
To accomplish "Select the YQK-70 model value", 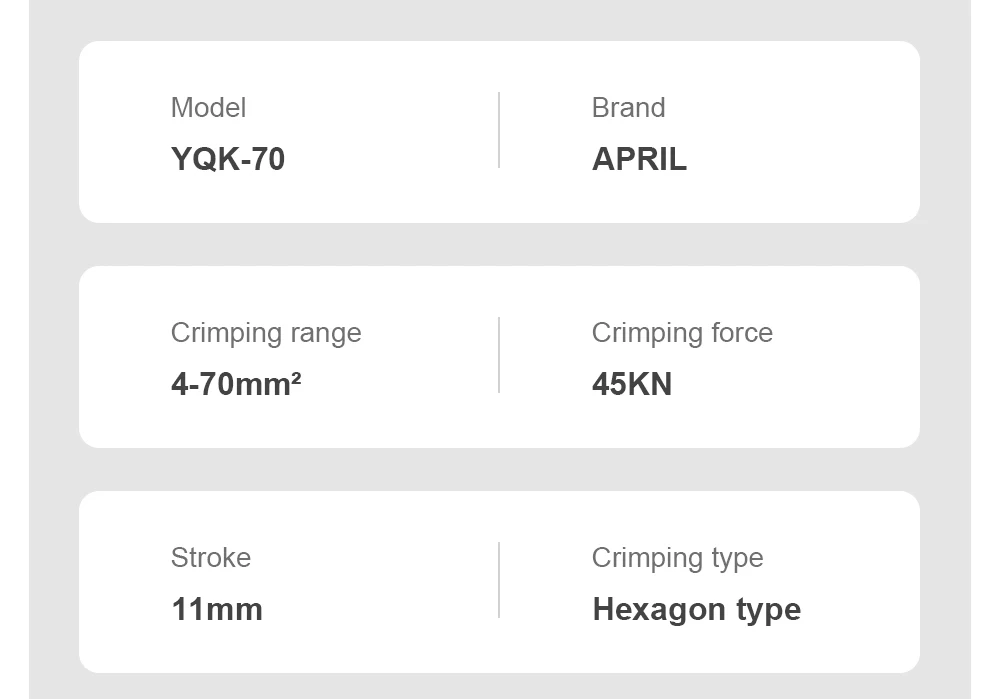I will click(x=228, y=159).
